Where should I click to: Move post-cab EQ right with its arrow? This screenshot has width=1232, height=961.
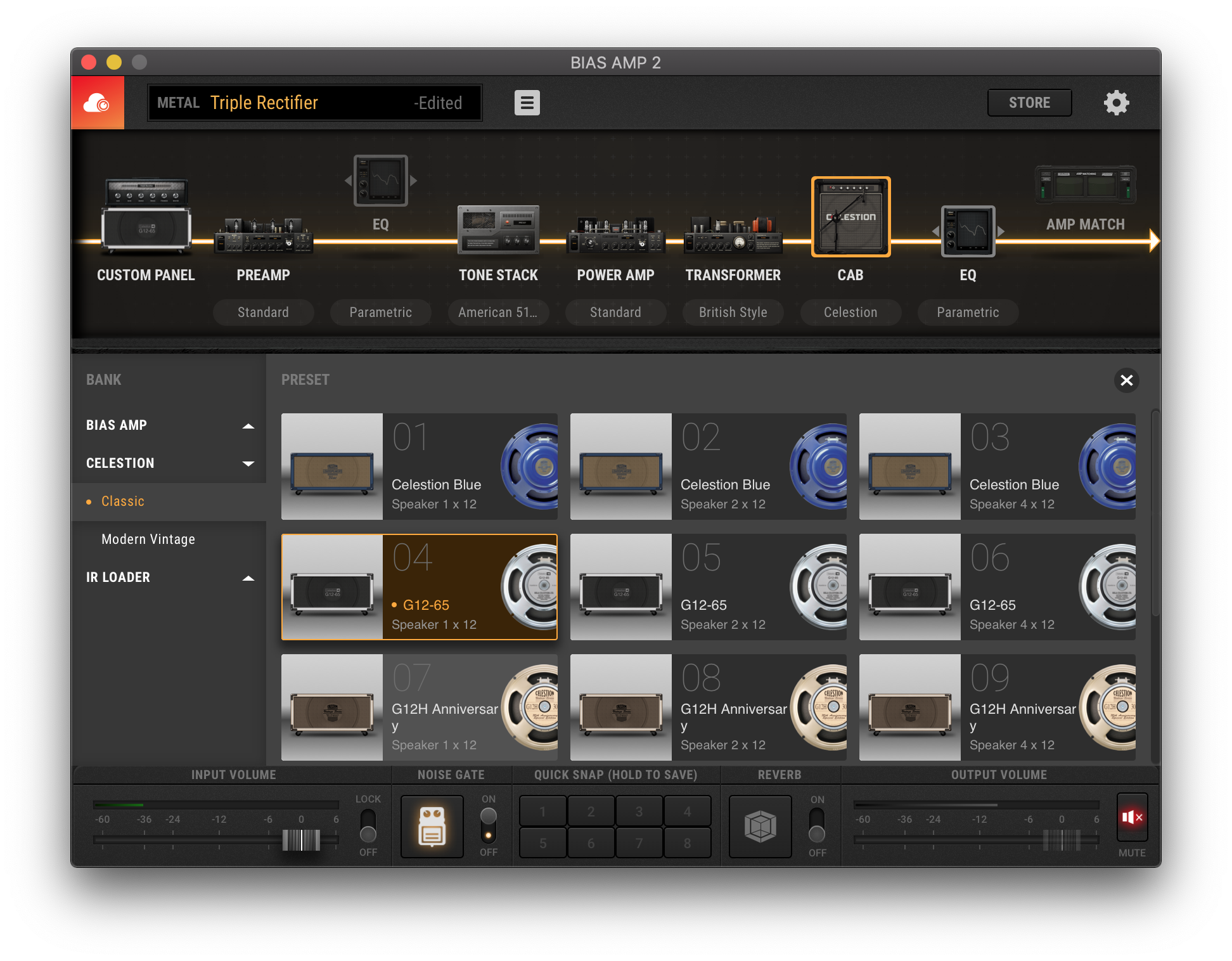tap(1001, 231)
